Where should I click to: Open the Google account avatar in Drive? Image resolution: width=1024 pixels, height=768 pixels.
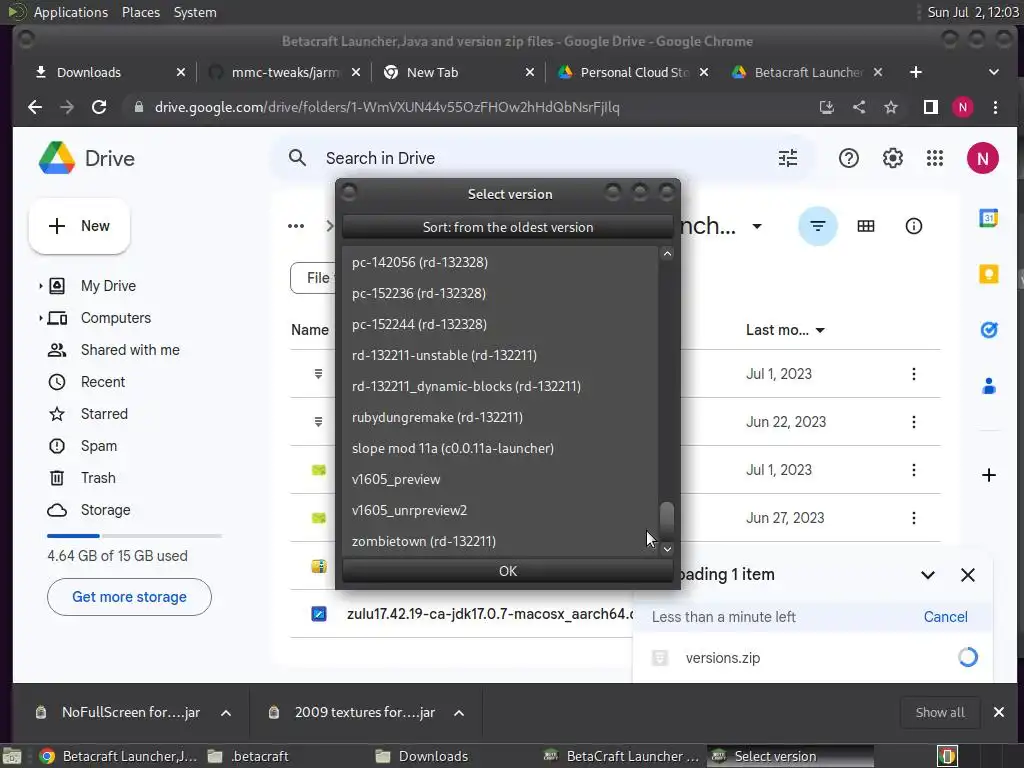click(x=983, y=158)
